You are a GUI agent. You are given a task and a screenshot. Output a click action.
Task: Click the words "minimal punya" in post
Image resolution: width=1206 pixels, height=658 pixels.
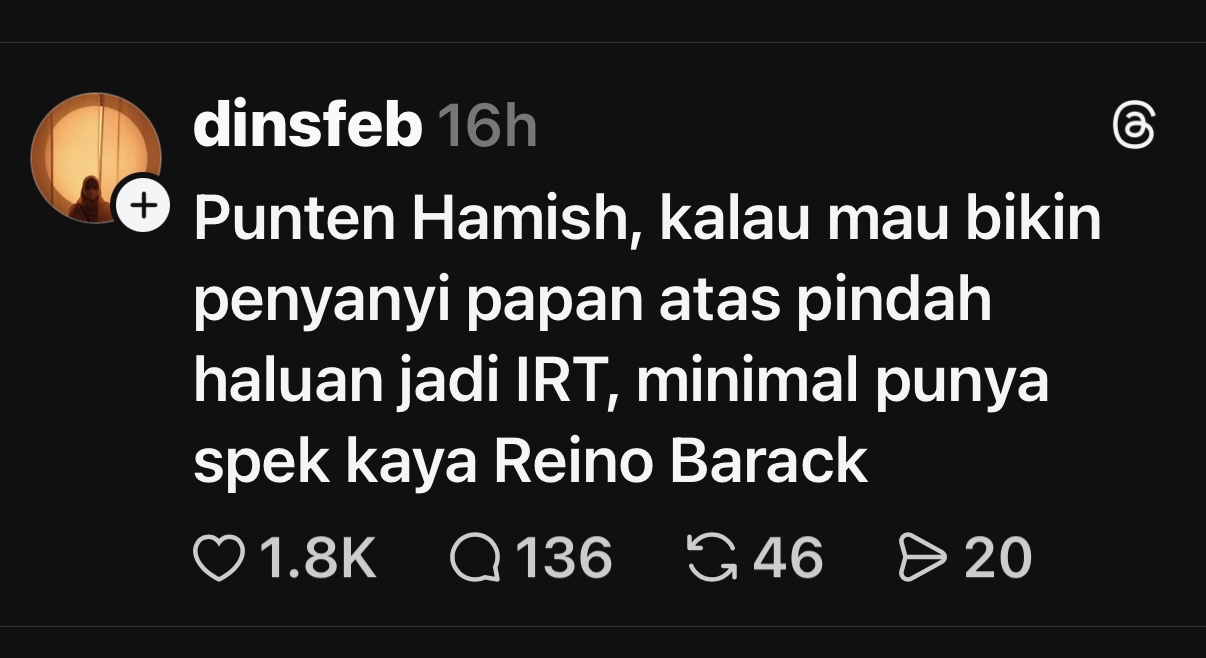[x=841, y=381]
